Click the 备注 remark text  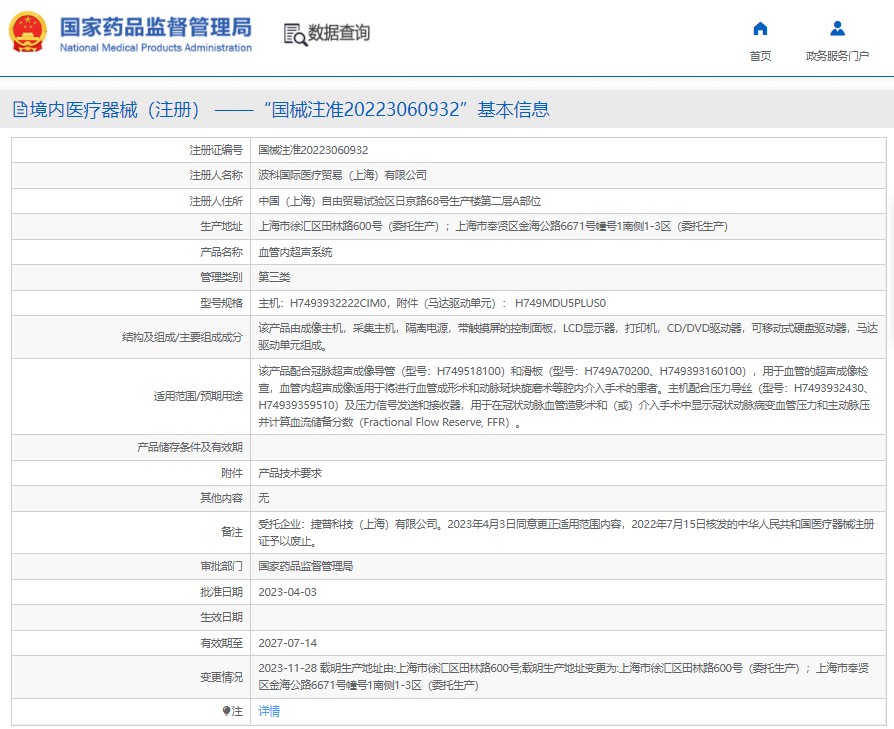[566, 532]
